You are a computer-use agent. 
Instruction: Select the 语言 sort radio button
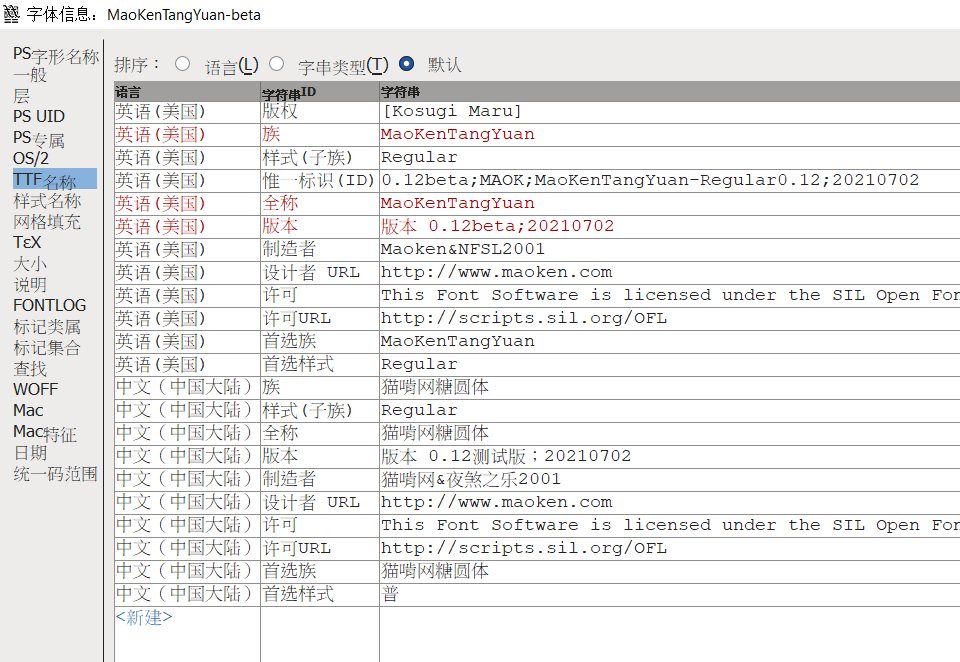point(182,64)
